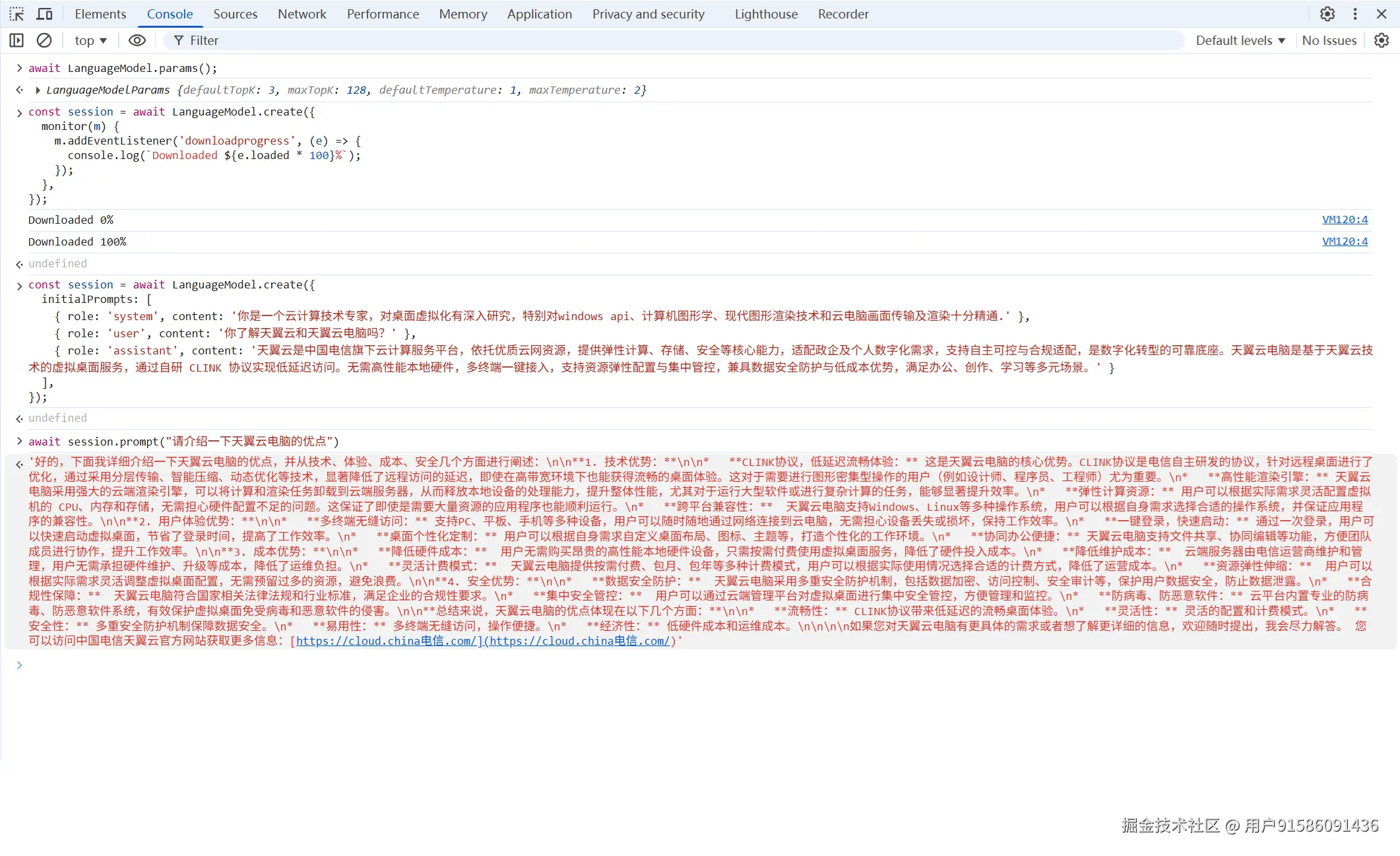
Task: Switch to the Network tab
Action: point(302,14)
